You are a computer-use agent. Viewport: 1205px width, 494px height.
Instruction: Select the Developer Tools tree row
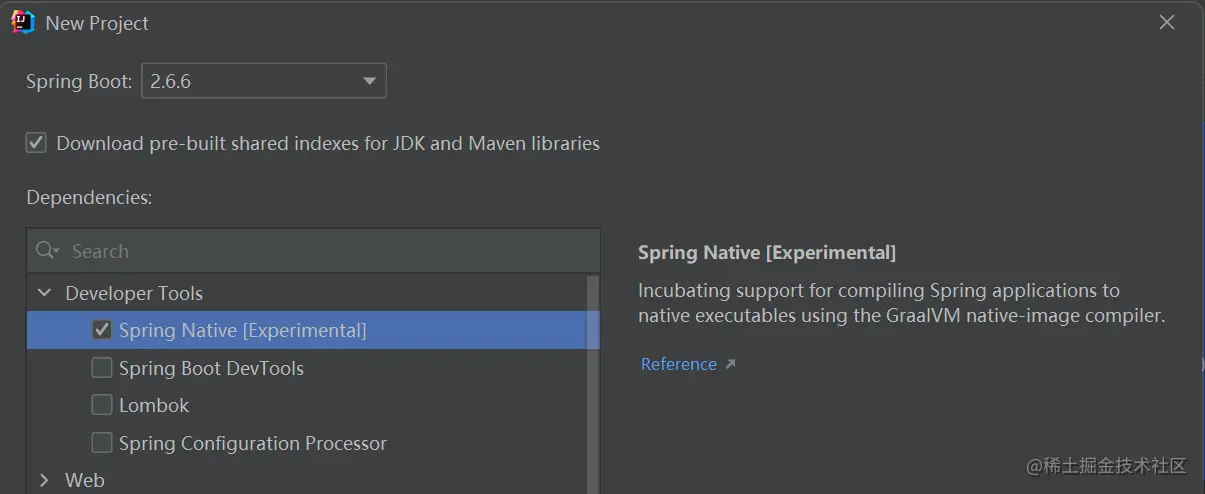(x=306, y=293)
